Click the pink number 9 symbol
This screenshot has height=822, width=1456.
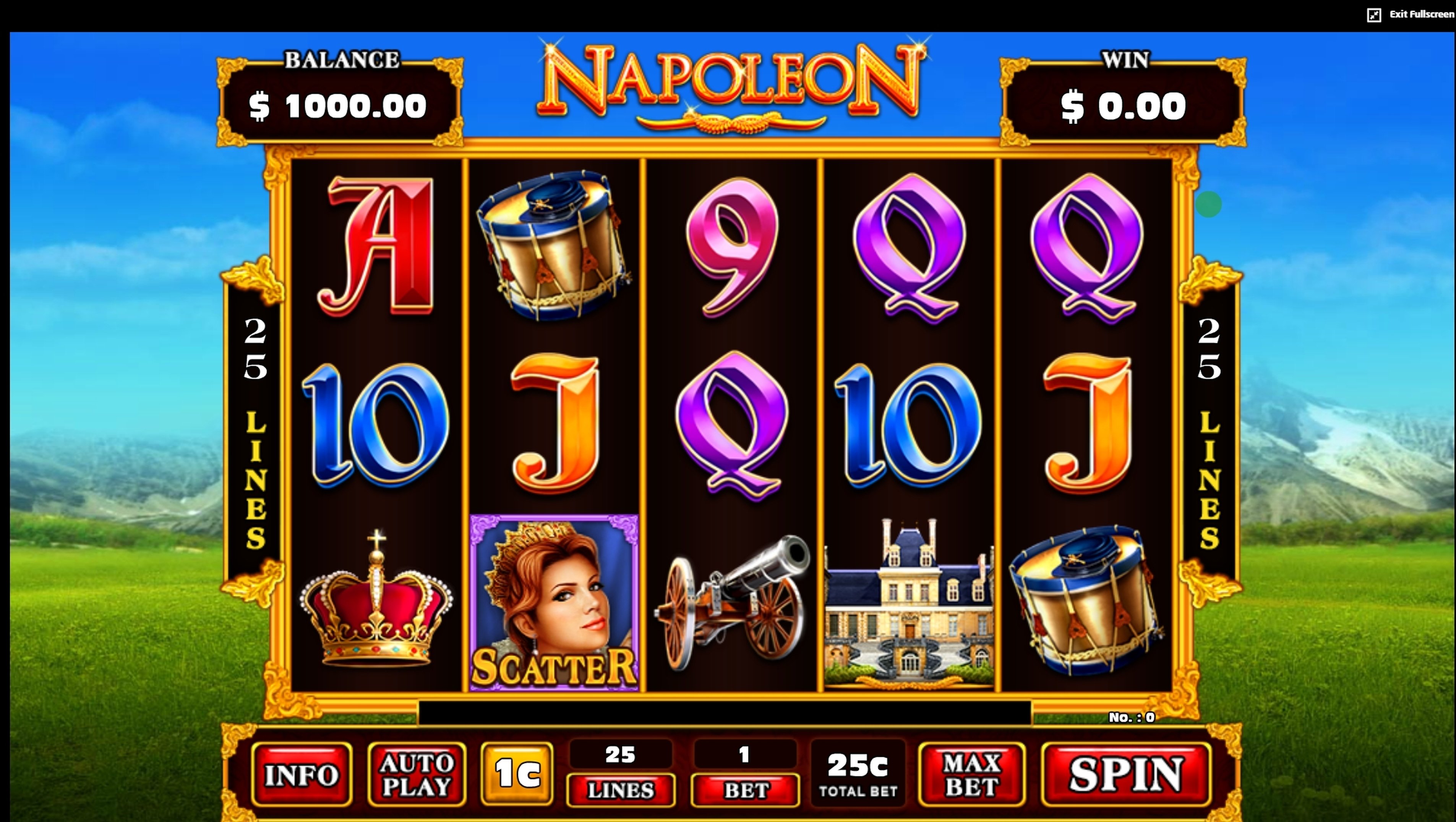tap(733, 247)
